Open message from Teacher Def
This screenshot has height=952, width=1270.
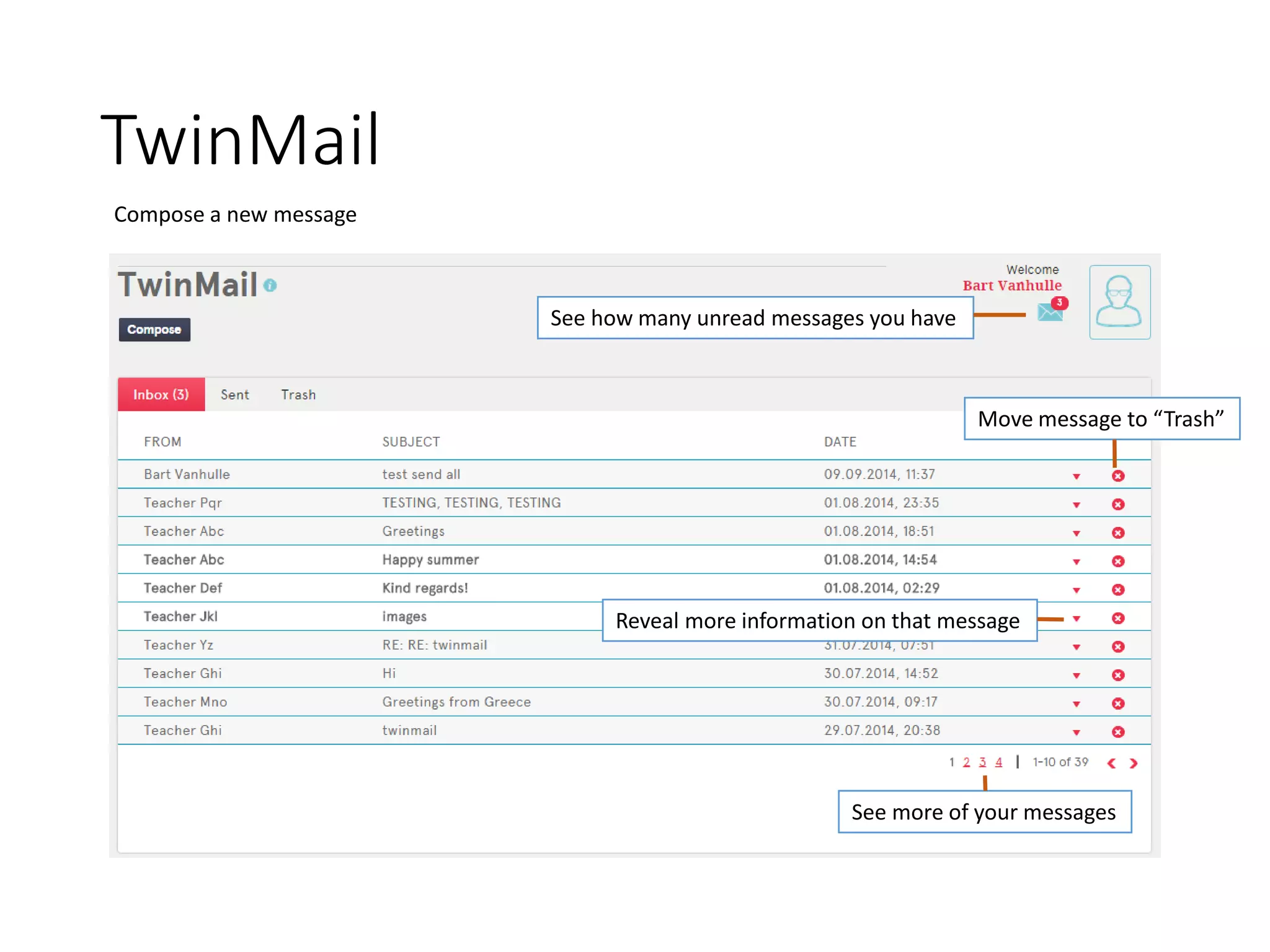tap(182, 588)
